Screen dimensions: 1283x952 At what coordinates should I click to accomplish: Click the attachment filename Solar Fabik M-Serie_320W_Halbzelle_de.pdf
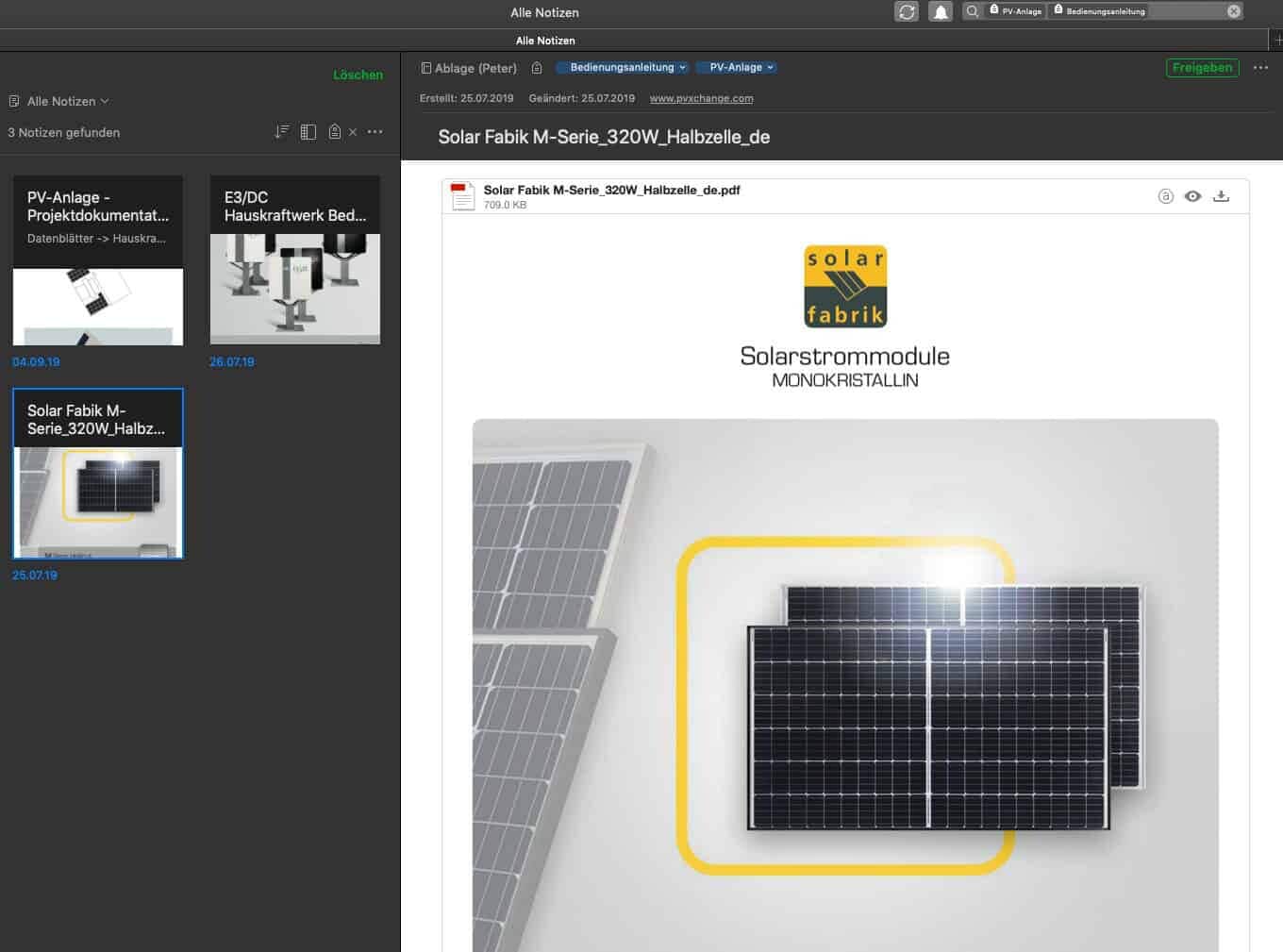[611, 190]
